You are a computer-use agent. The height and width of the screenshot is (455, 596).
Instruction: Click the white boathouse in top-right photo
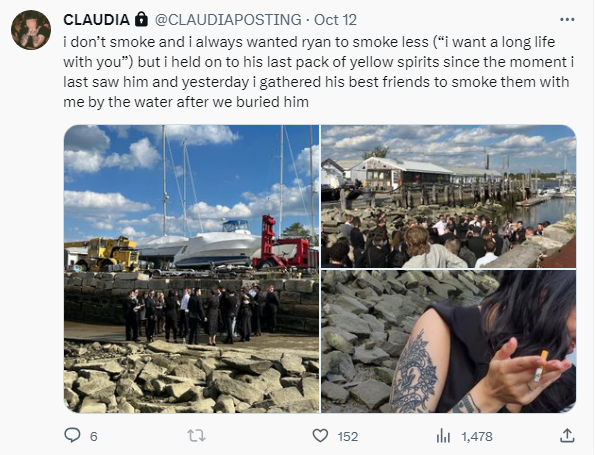(x=407, y=172)
